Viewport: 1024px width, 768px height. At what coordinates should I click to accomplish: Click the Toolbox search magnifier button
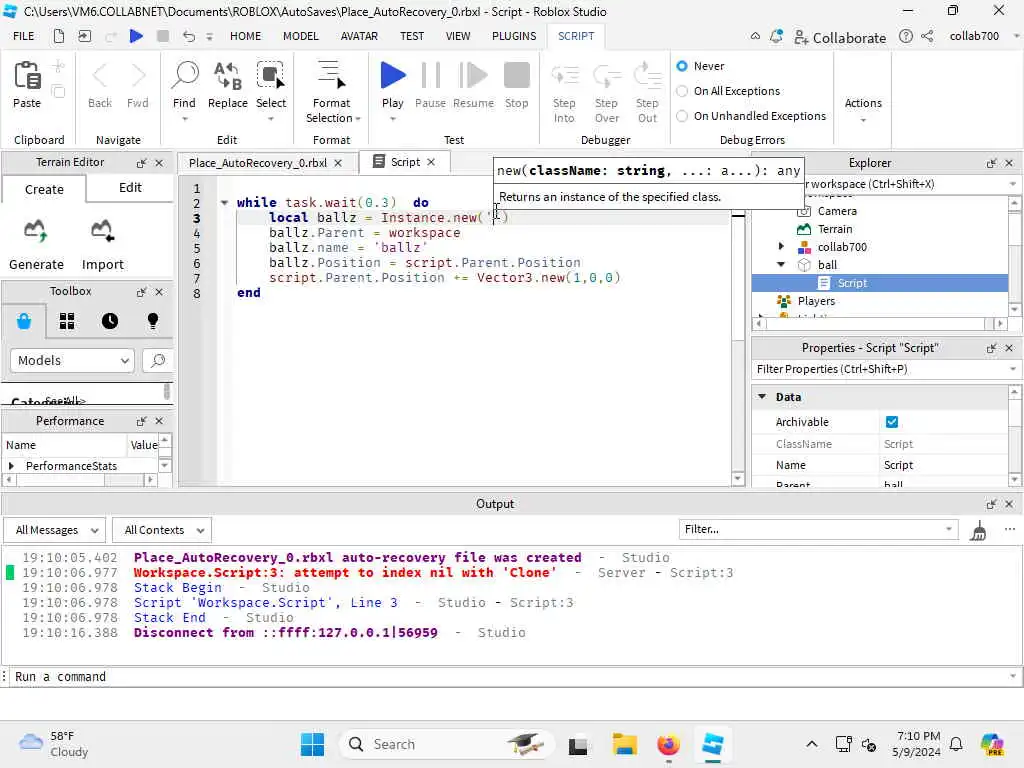[x=157, y=360]
